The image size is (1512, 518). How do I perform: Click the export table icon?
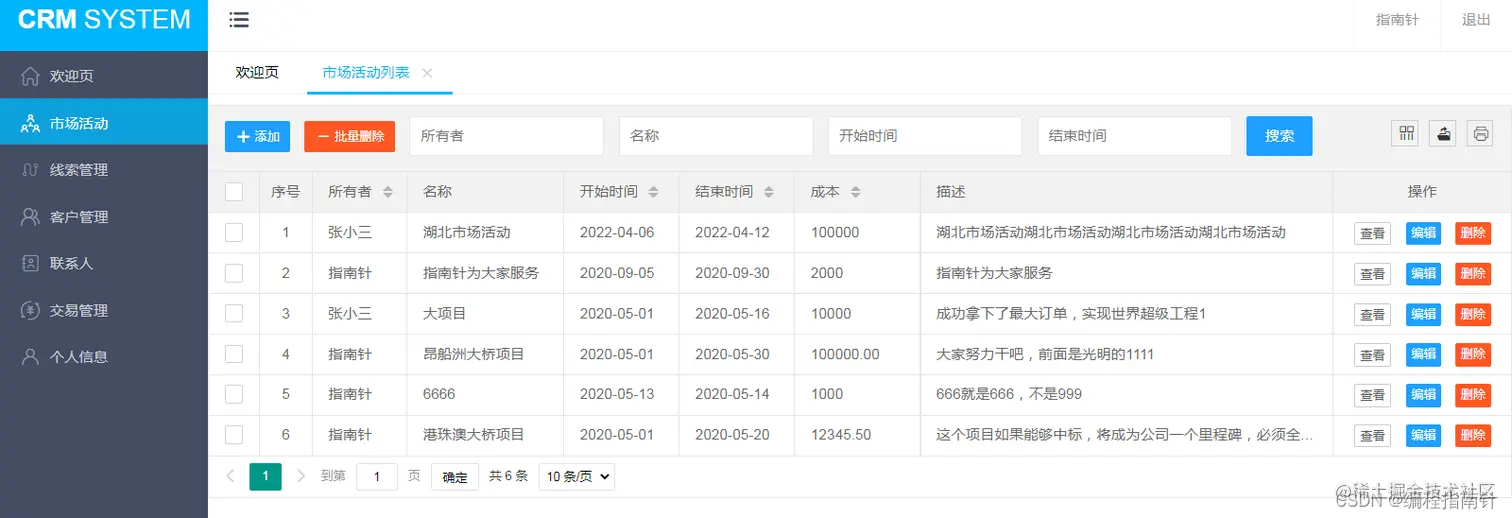pos(1442,133)
